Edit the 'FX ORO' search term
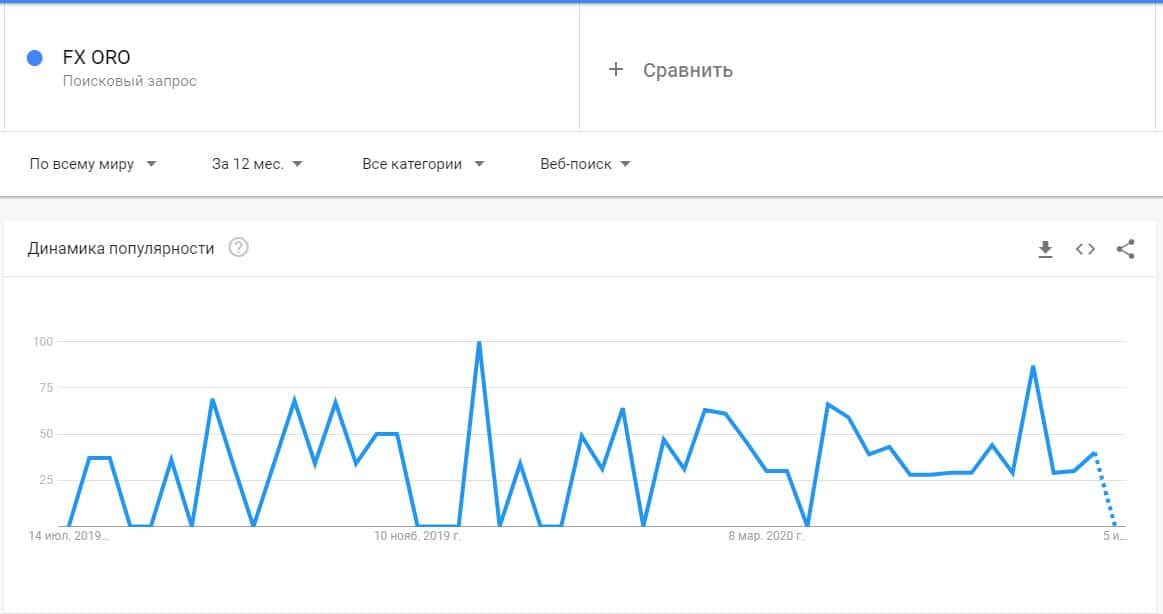 96,58
